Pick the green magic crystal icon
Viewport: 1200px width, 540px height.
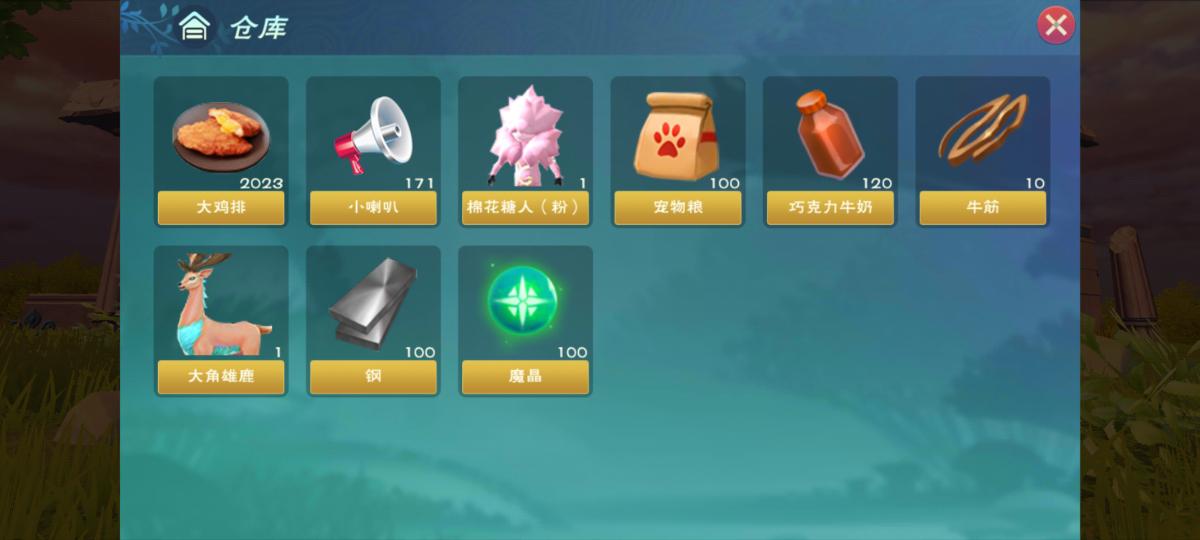pos(524,301)
